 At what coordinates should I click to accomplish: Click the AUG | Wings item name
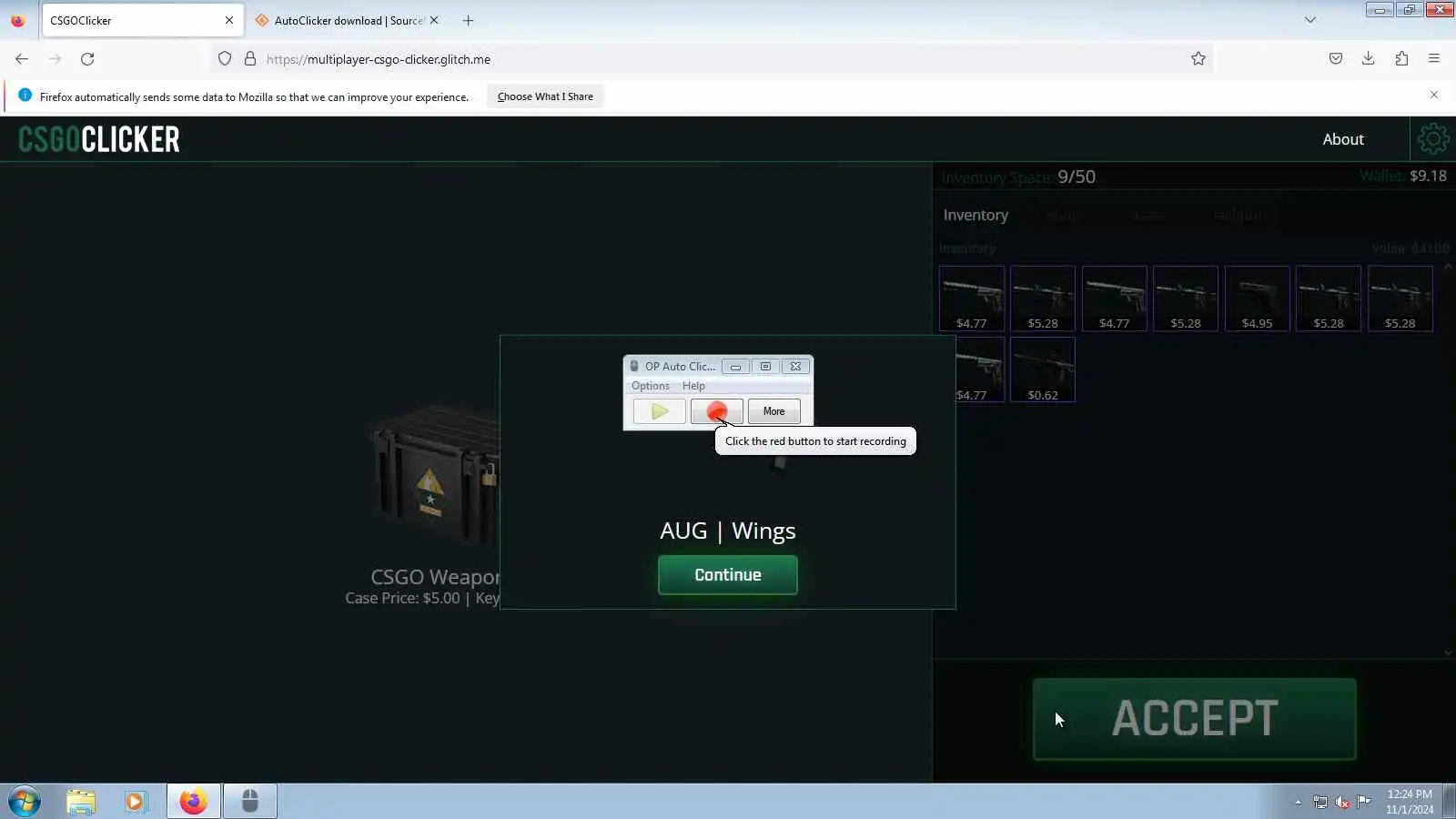(x=728, y=531)
